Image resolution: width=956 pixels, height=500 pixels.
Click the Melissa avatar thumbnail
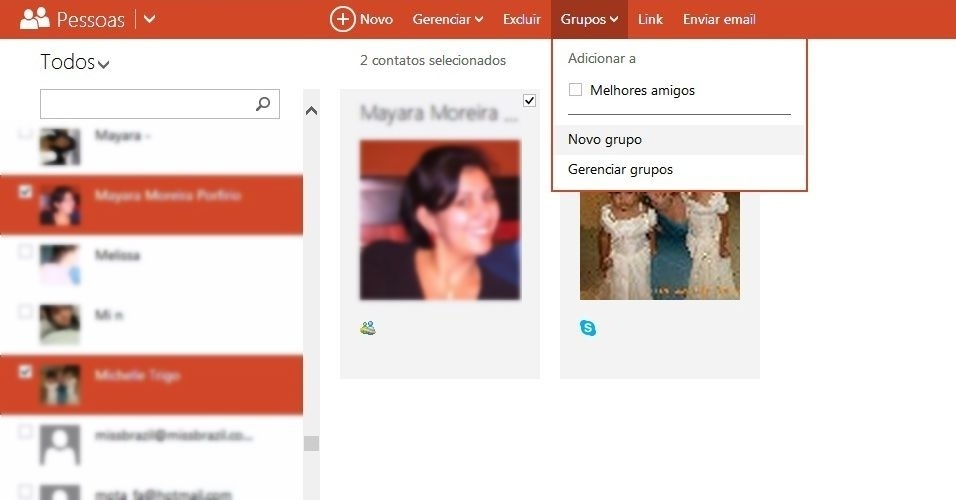point(60,265)
